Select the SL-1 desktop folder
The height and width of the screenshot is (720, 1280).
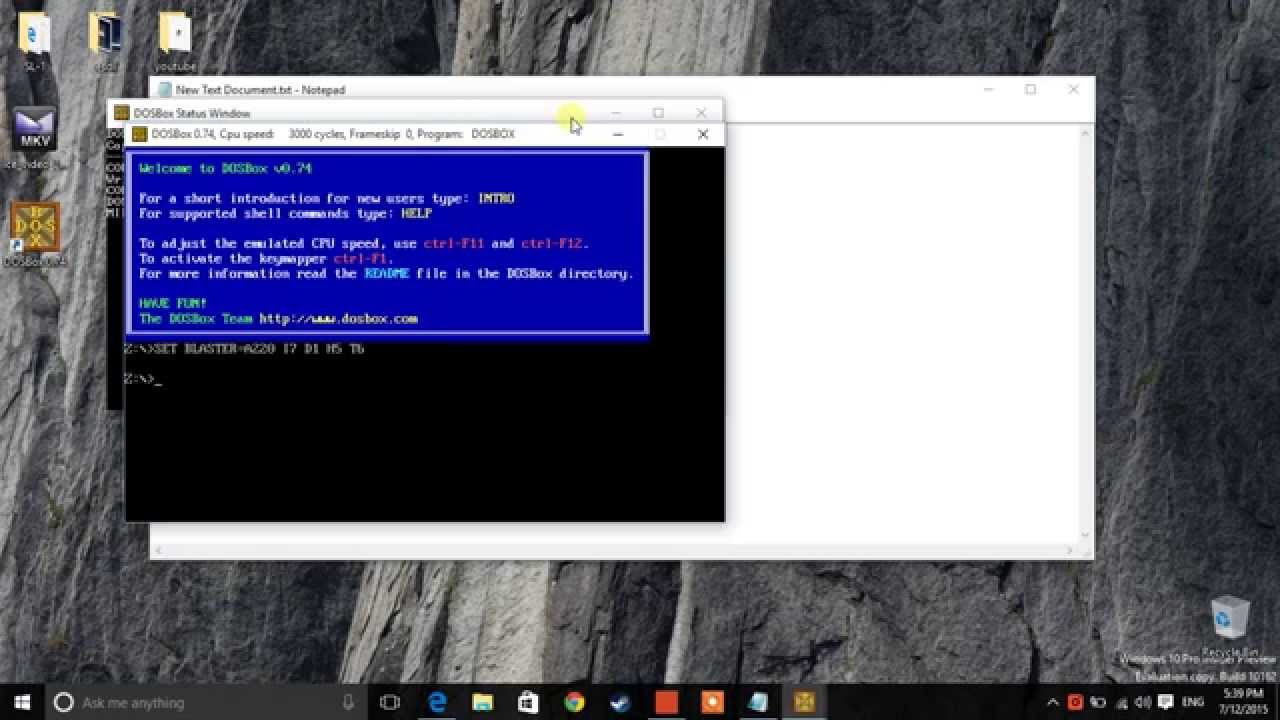coord(35,43)
